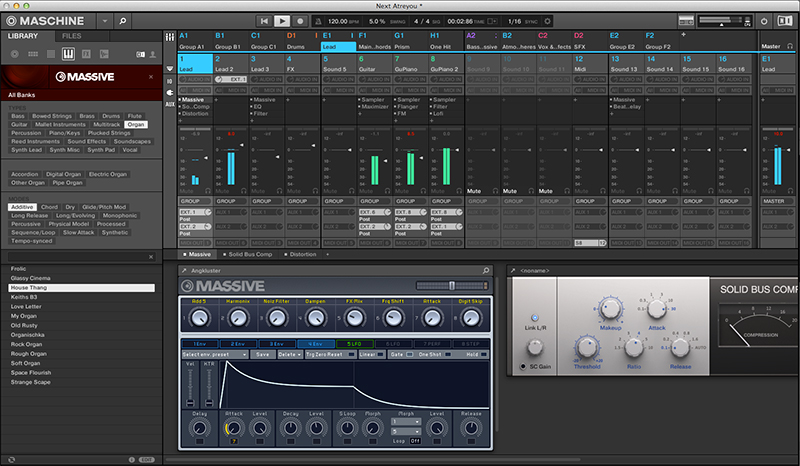This screenshot has width=800, height=466.
Task: Open the Delete dropdown in Massive envelope
Action: pos(290,354)
